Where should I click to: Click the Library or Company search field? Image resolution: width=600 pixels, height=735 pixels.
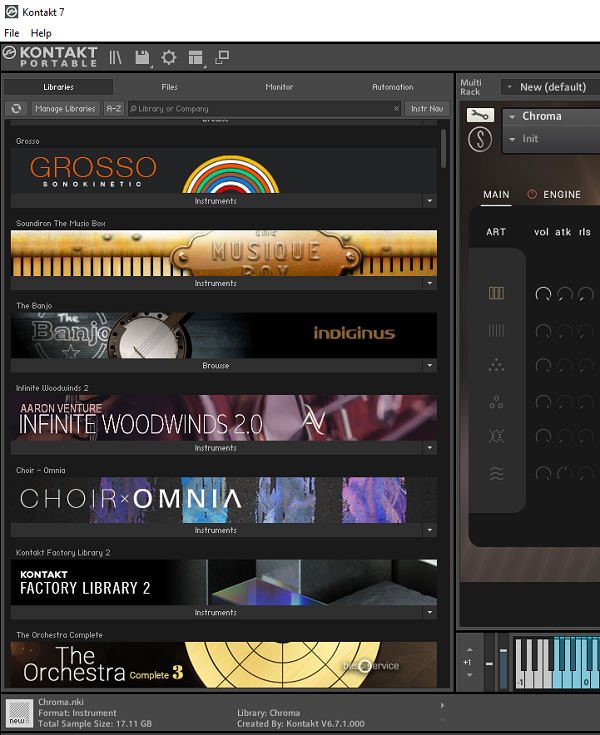point(262,108)
